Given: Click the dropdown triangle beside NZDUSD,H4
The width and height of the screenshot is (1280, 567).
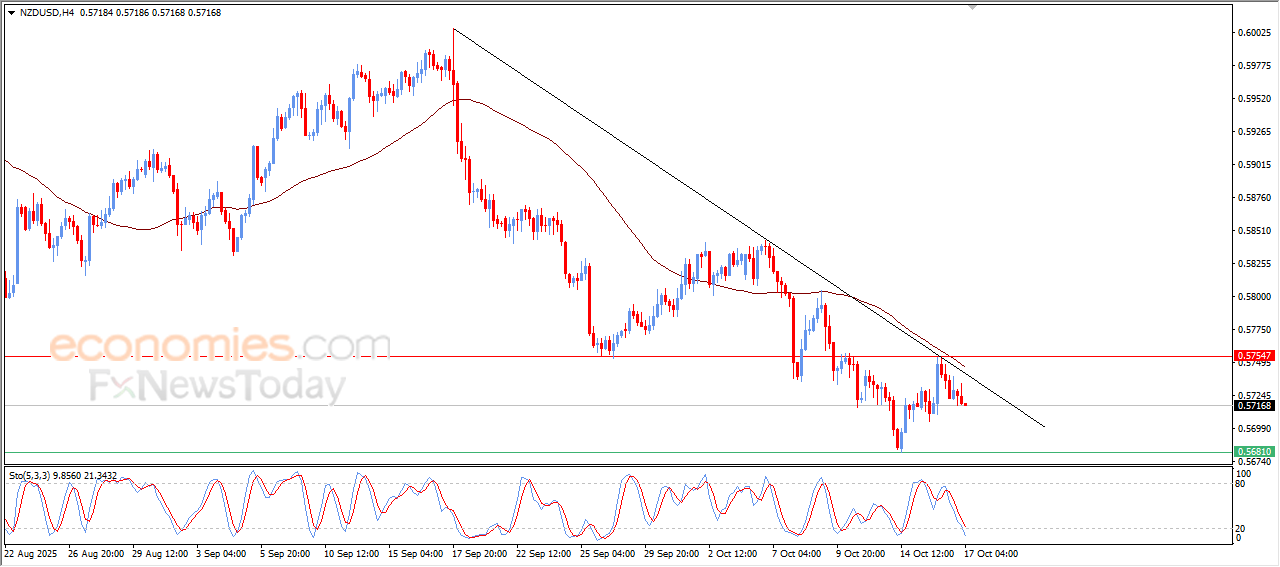Looking at the screenshot, I should click(11, 12).
